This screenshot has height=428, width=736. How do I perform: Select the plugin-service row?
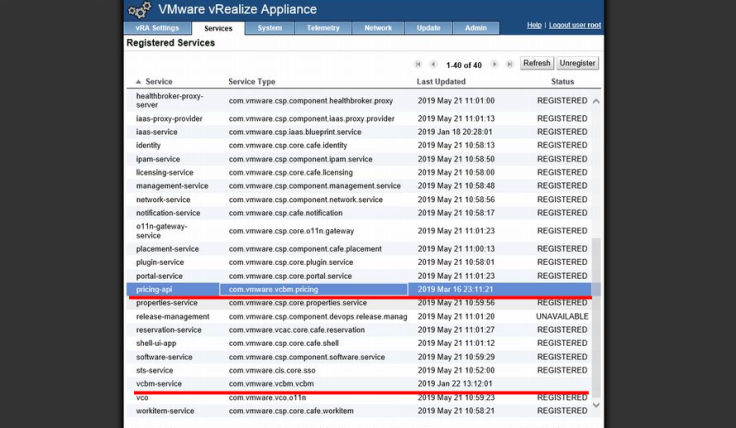coord(359,262)
